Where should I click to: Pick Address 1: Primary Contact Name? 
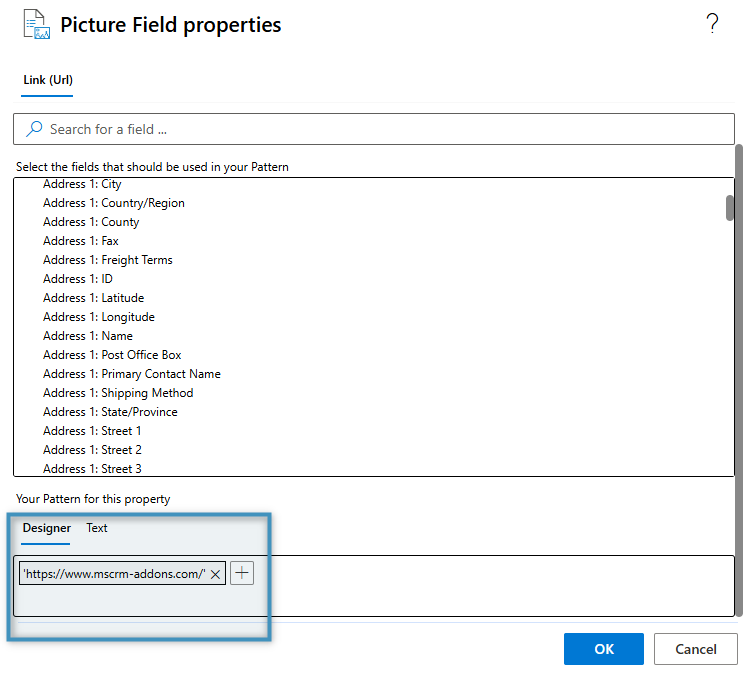click(131, 374)
